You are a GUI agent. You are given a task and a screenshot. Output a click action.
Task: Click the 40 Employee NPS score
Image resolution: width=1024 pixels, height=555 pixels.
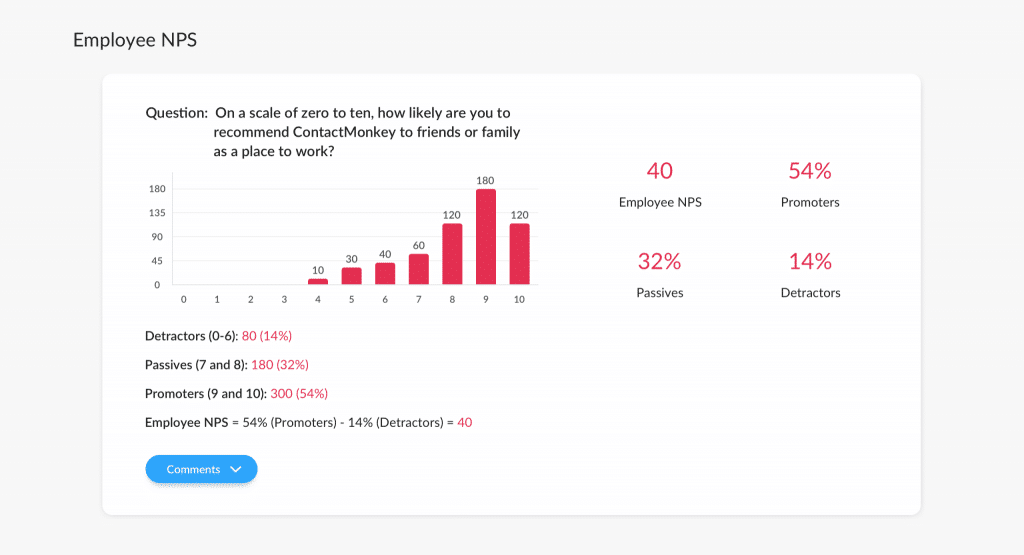coord(660,171)
